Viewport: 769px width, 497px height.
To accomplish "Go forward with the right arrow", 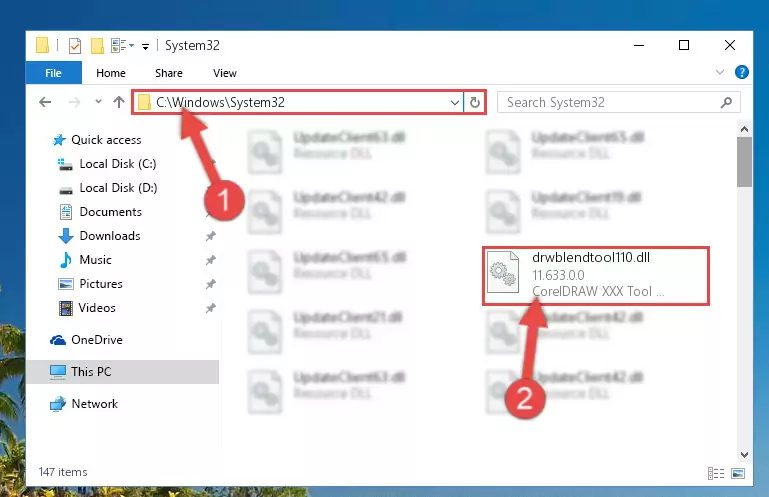I will pos(75,102).
